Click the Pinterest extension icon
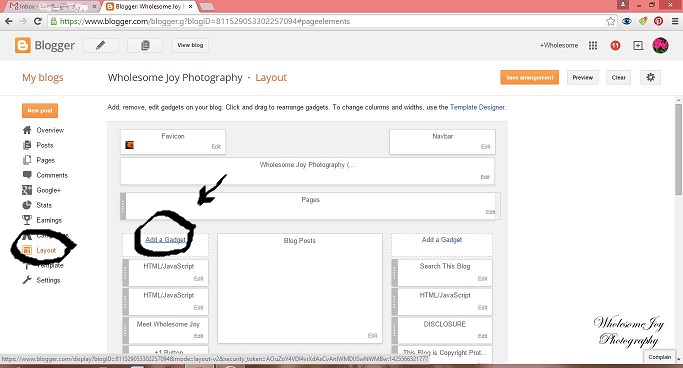This screenshot has width=683, height=368. pyautogui.click(x=658, y=21)
